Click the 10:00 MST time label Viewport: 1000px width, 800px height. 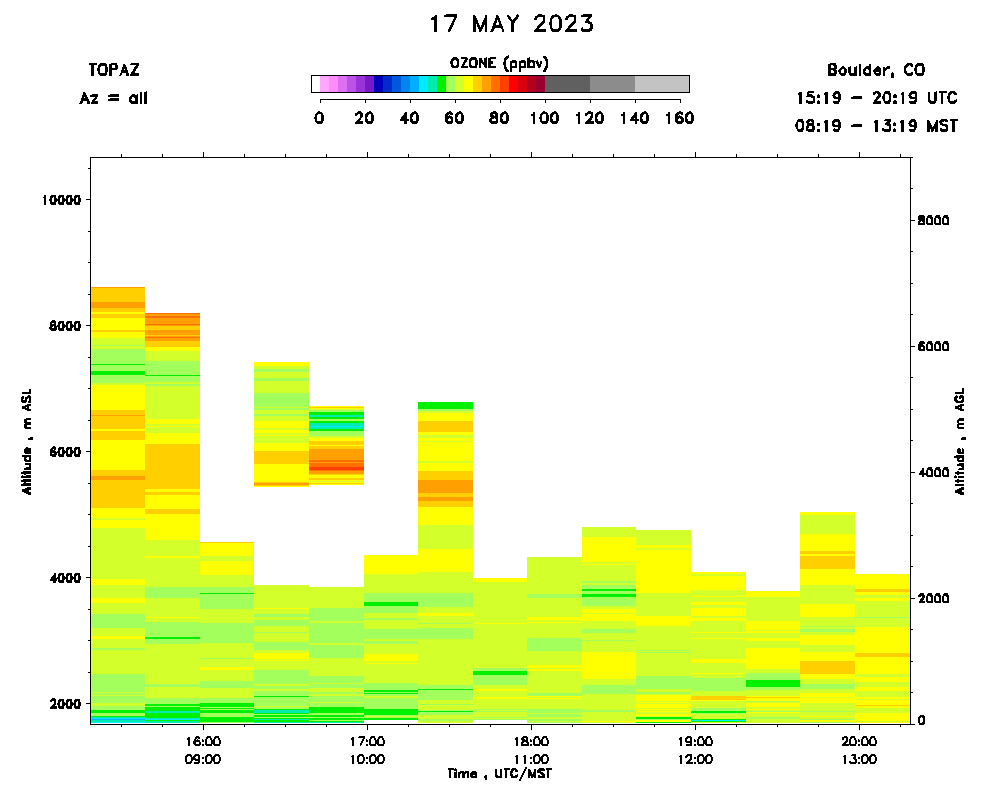[x=367, y=759]
